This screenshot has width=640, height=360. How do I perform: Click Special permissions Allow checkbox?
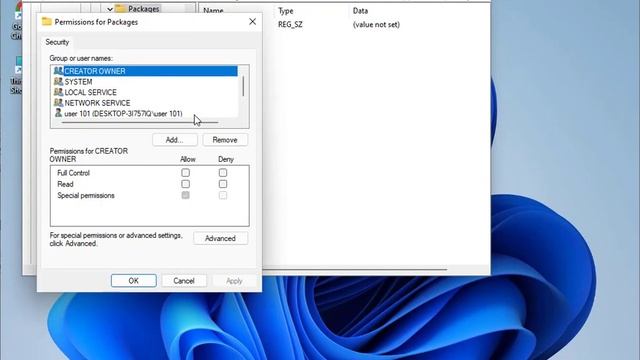185,195
